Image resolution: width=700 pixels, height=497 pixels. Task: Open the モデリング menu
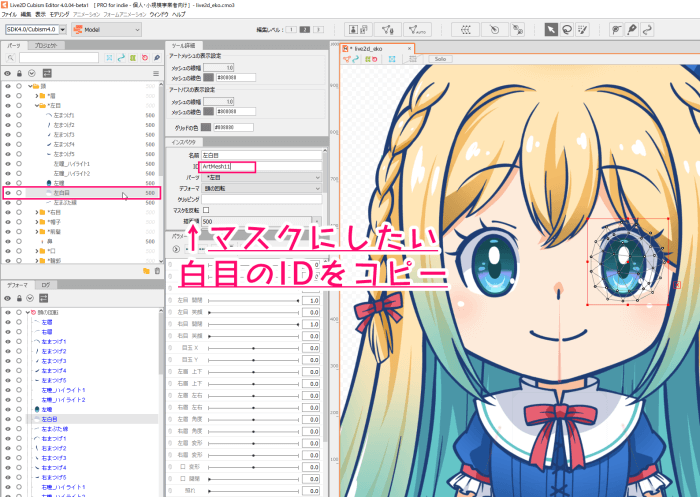(x=59, y=14)
